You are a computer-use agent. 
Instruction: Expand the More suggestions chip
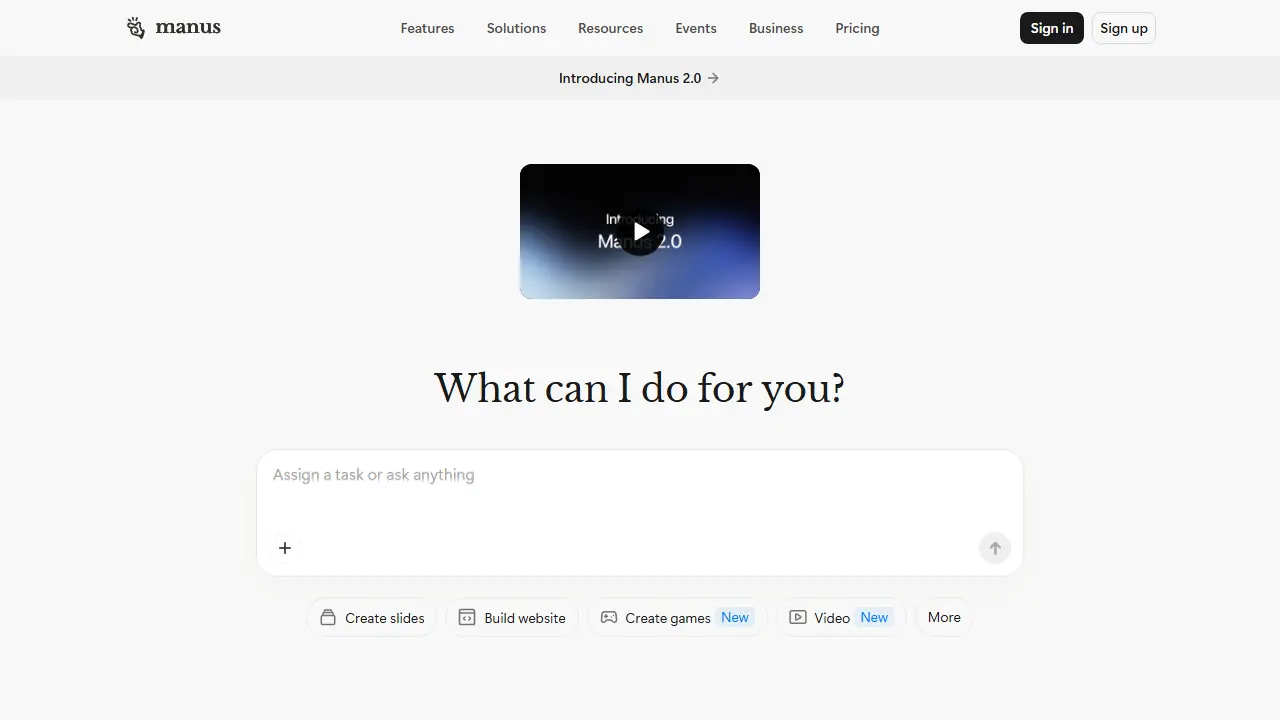coord(944,617)
